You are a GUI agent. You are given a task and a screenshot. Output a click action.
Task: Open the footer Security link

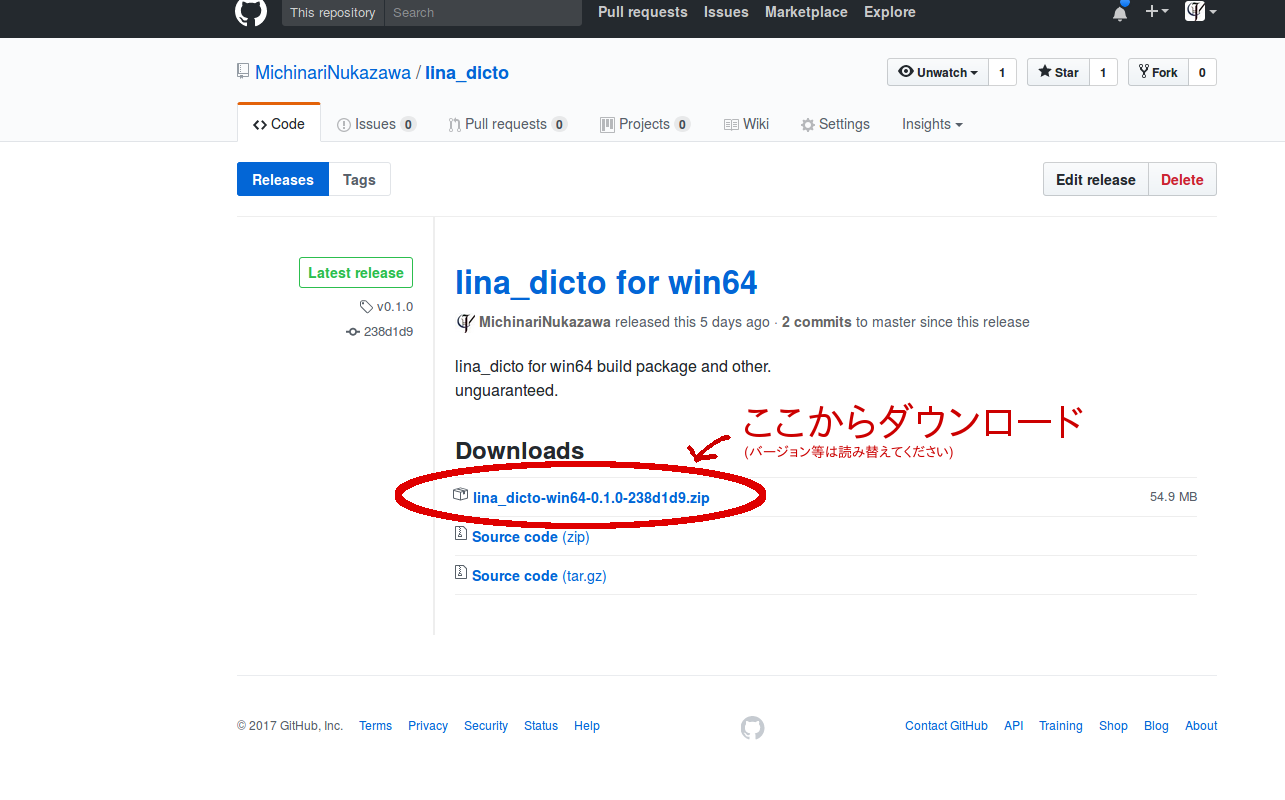coord(486,726)
